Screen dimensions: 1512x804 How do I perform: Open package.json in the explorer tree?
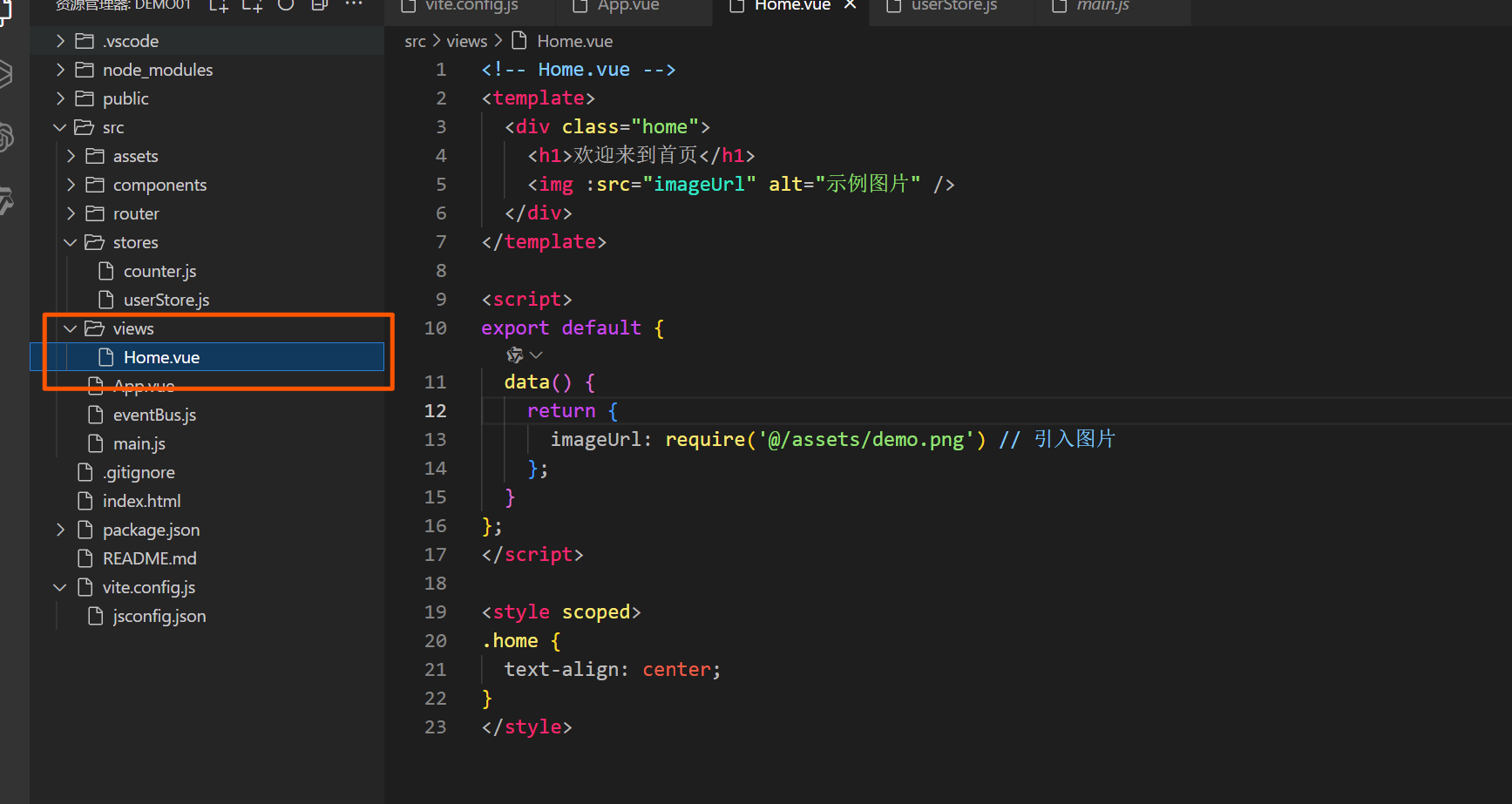(151, 530)
